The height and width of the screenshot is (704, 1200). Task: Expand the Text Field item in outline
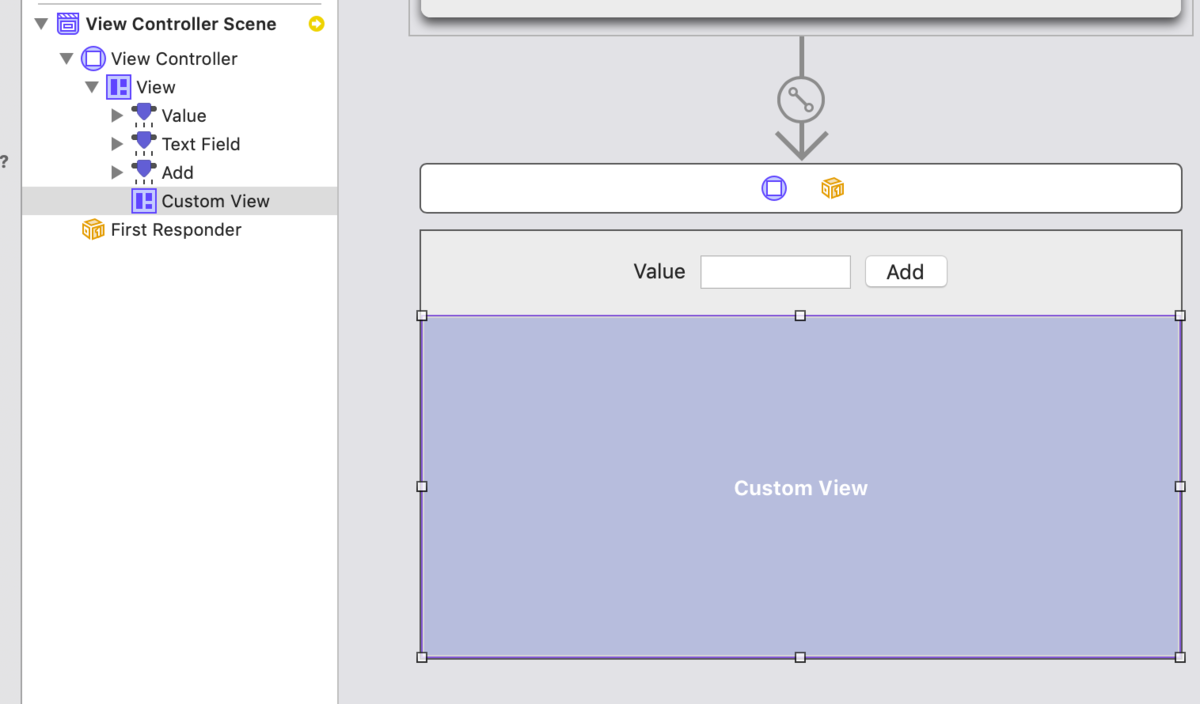click(117, 144)
